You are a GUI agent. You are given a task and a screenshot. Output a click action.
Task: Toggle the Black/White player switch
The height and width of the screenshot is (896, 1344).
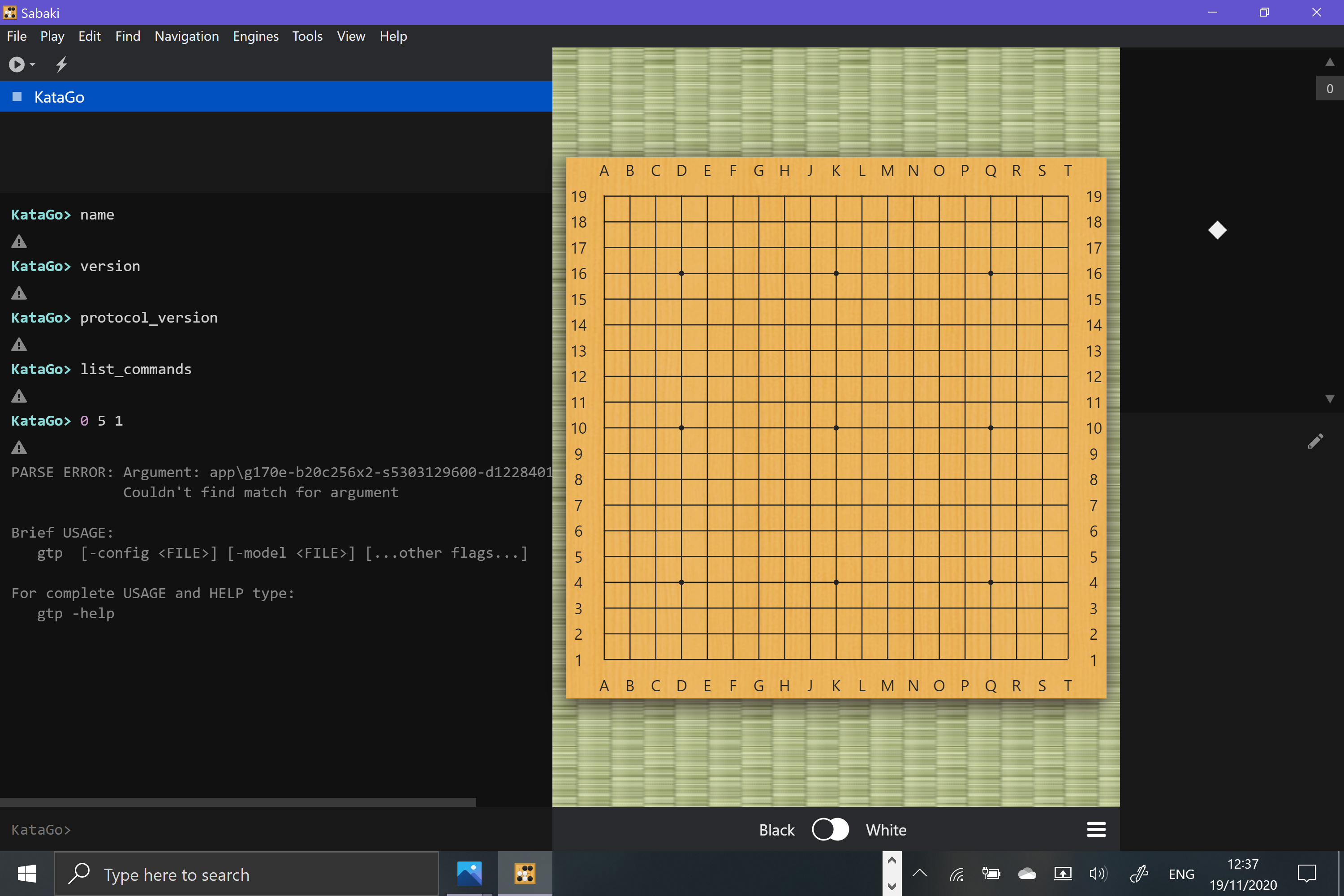pyautogui.click(x=830, y=829)
